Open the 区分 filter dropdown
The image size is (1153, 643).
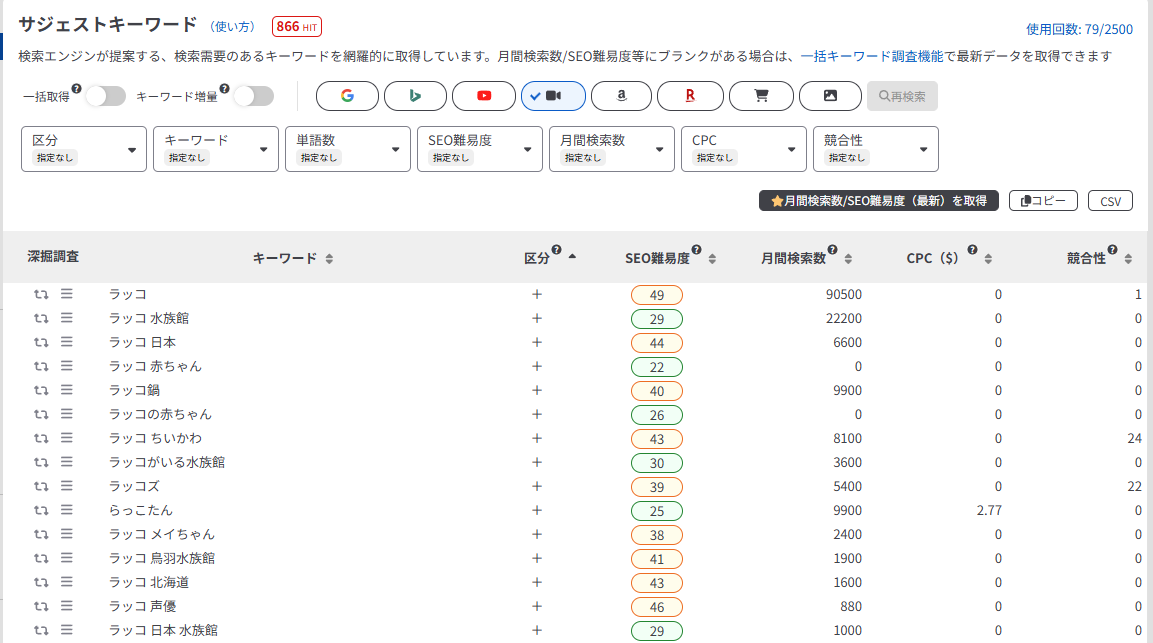[x=84, y=148]
